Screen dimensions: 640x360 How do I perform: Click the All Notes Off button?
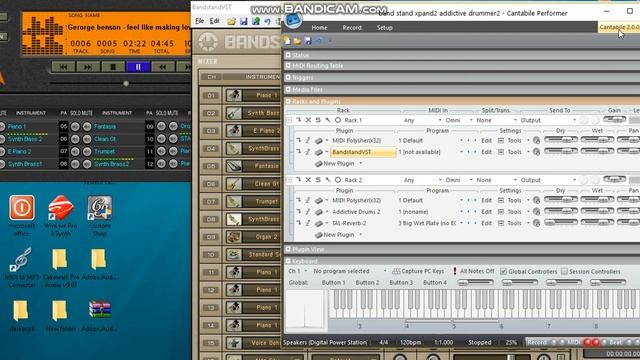[473, 271]
